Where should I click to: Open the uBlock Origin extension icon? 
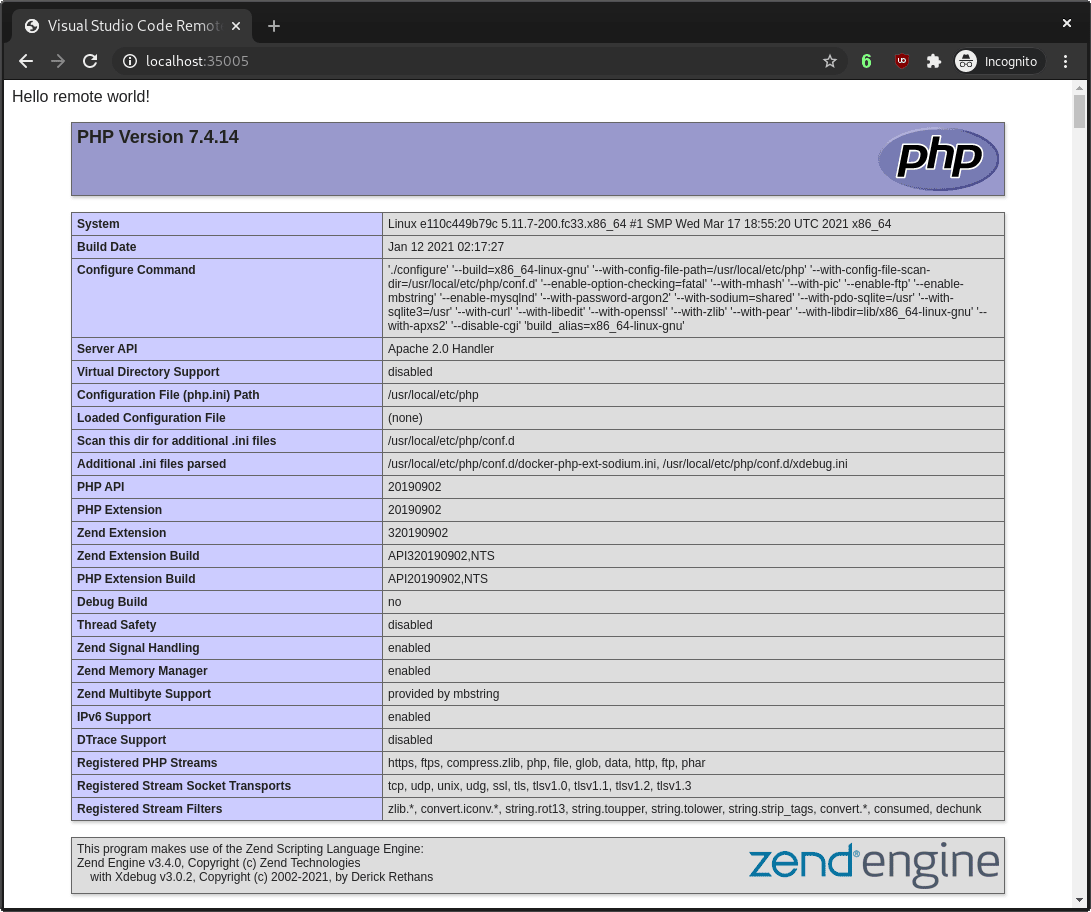click(901, 61)
